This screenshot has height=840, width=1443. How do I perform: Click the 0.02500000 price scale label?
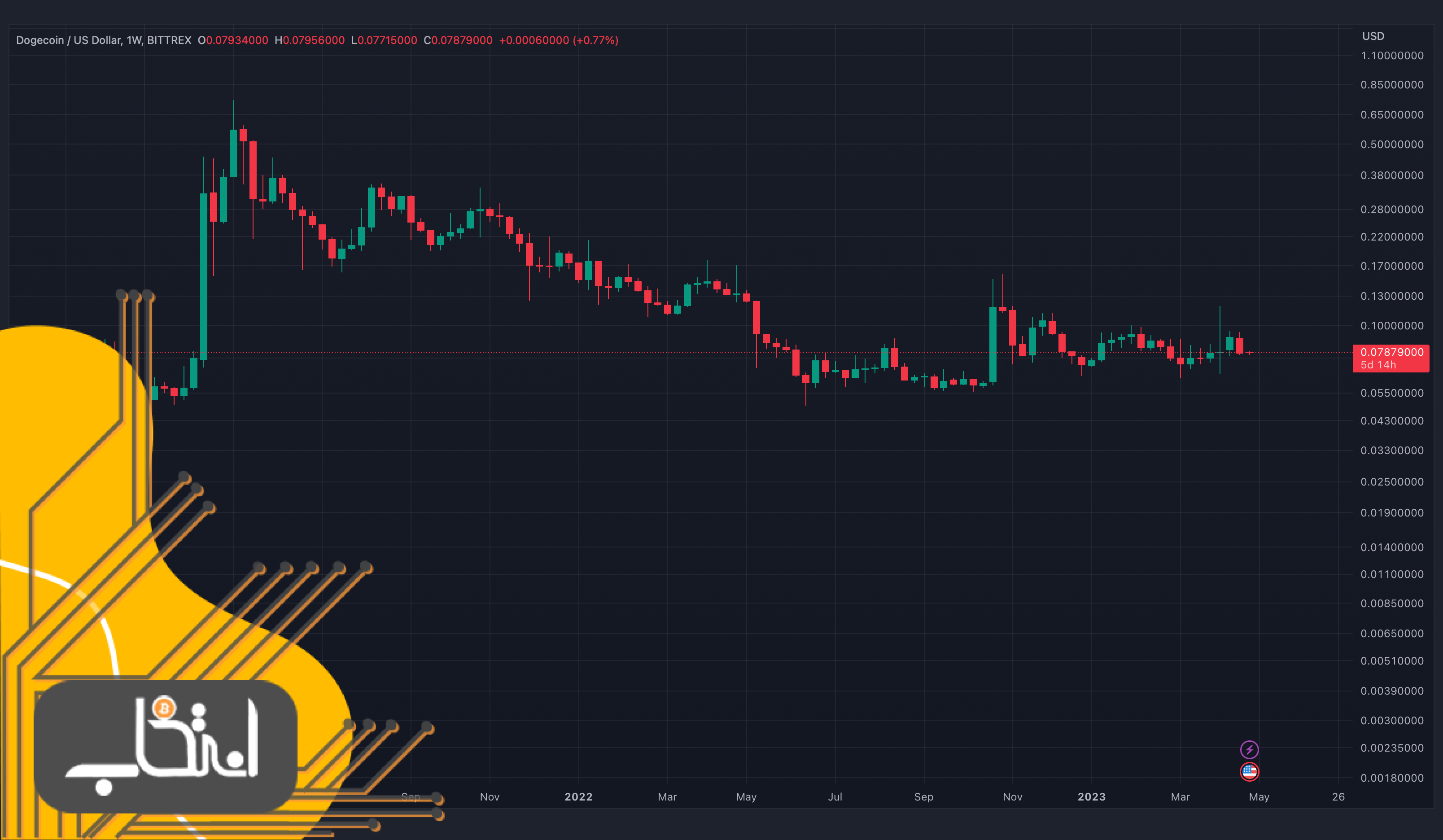click(x=1391, y=481)
